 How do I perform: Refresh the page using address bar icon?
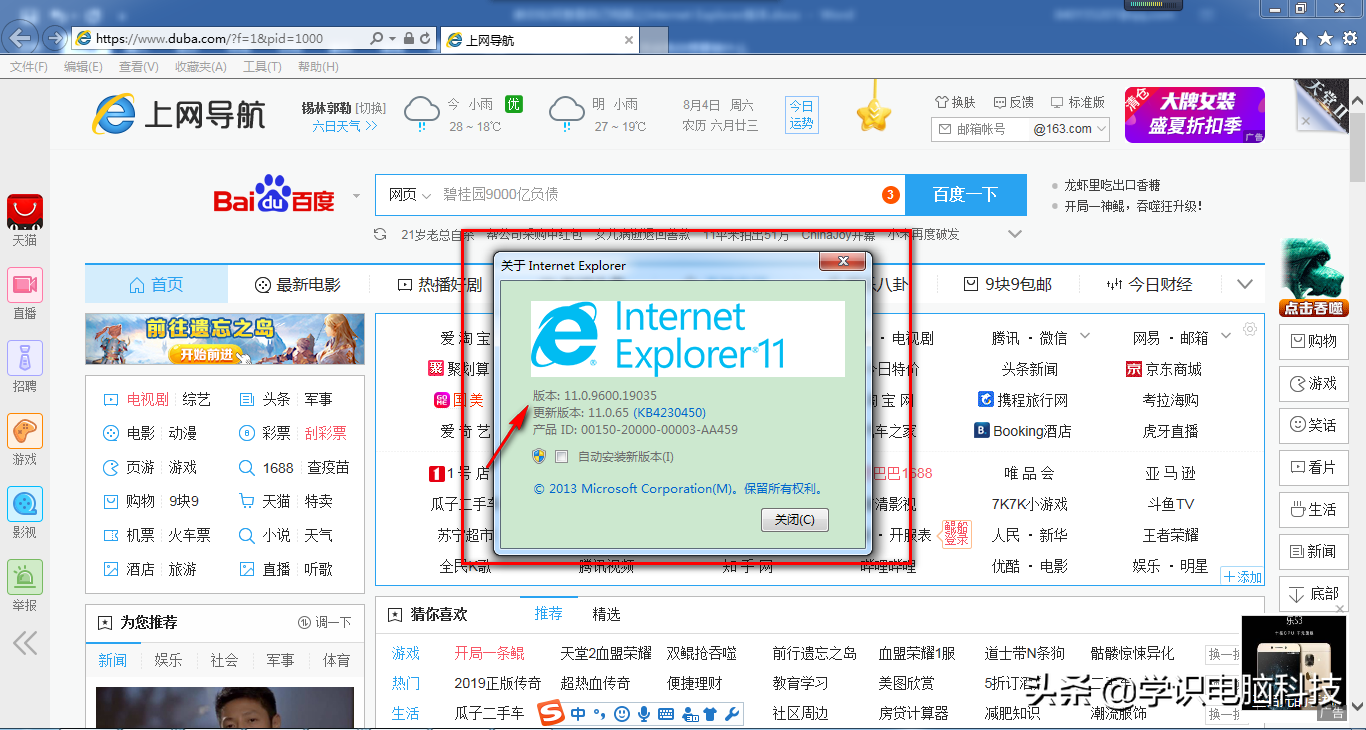(426, 38)
